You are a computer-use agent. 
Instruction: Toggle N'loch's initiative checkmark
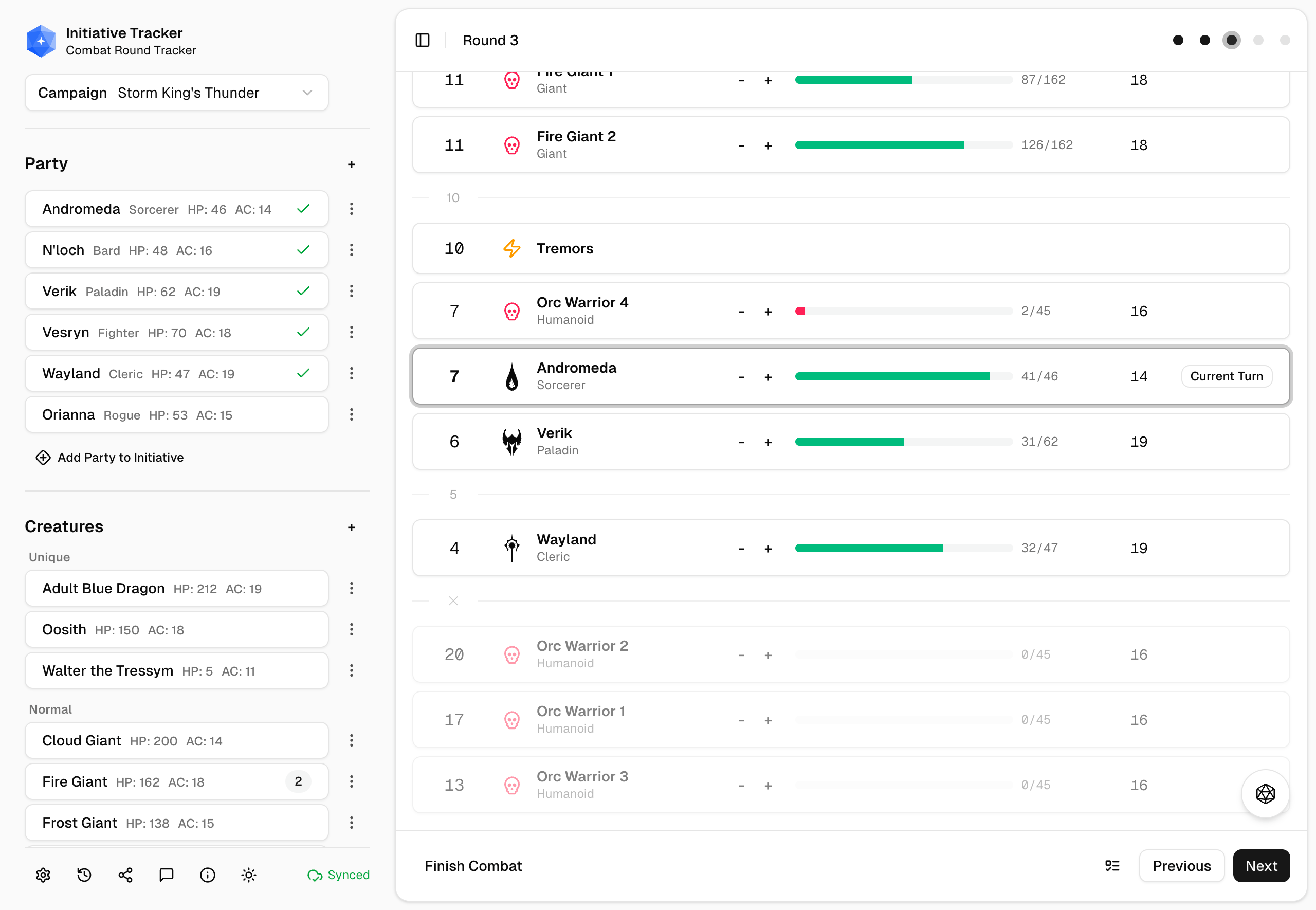click(x=303, y=250)
